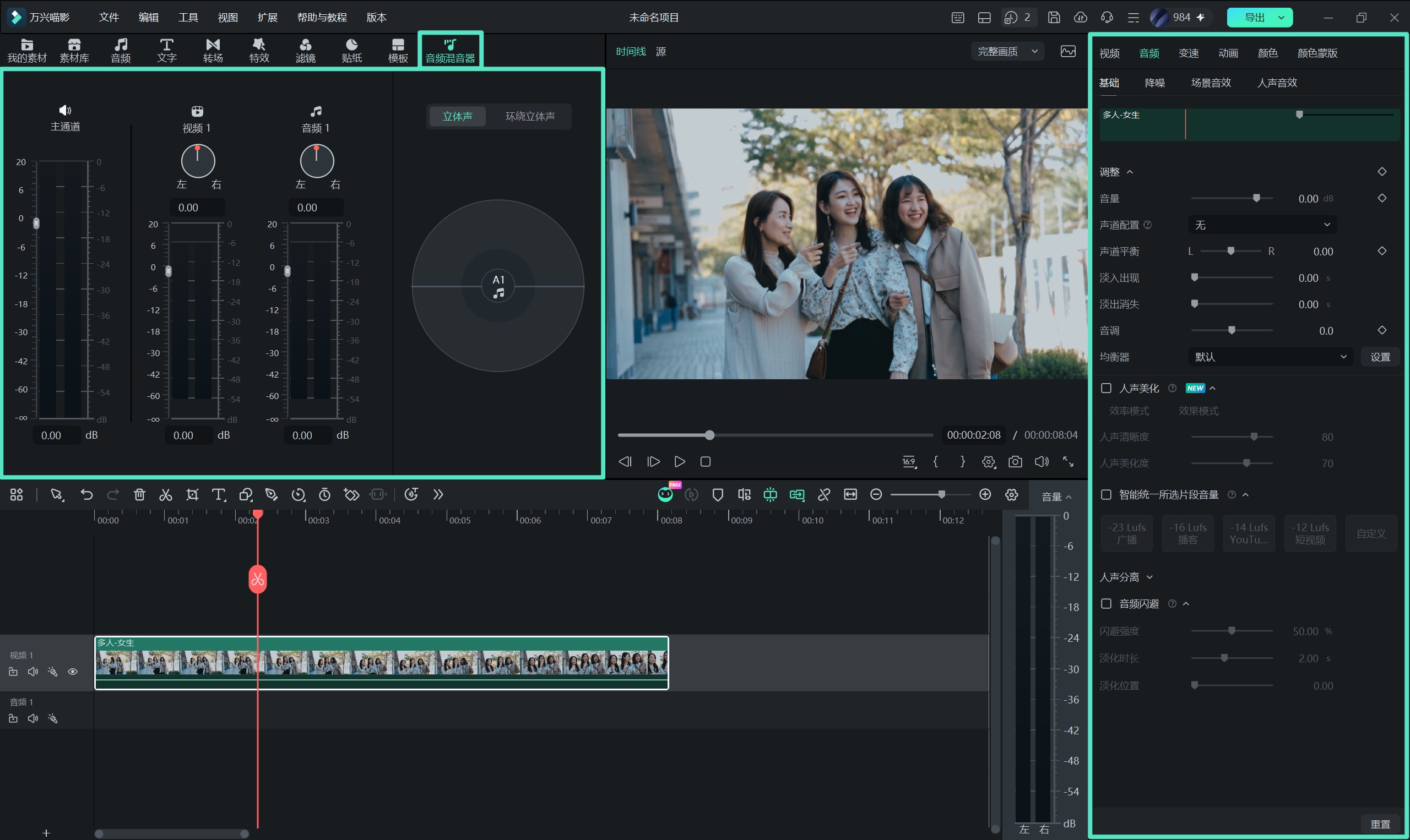Click the text tool icon in timeline toolbar
1410x840 pixels.
click(219, 495)
